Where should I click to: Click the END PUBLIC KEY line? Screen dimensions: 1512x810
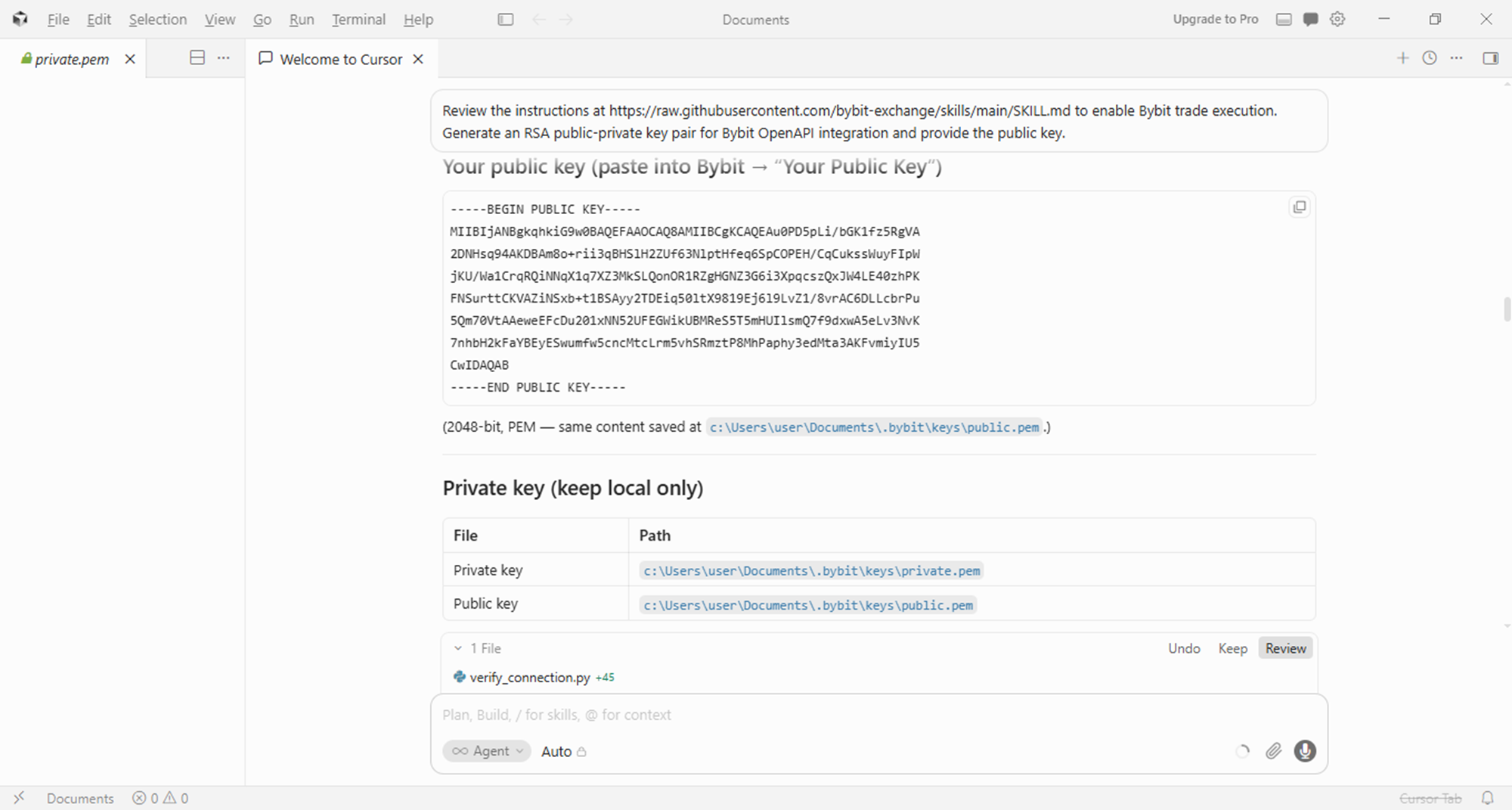pyautogui.click(x=538, y=387)
